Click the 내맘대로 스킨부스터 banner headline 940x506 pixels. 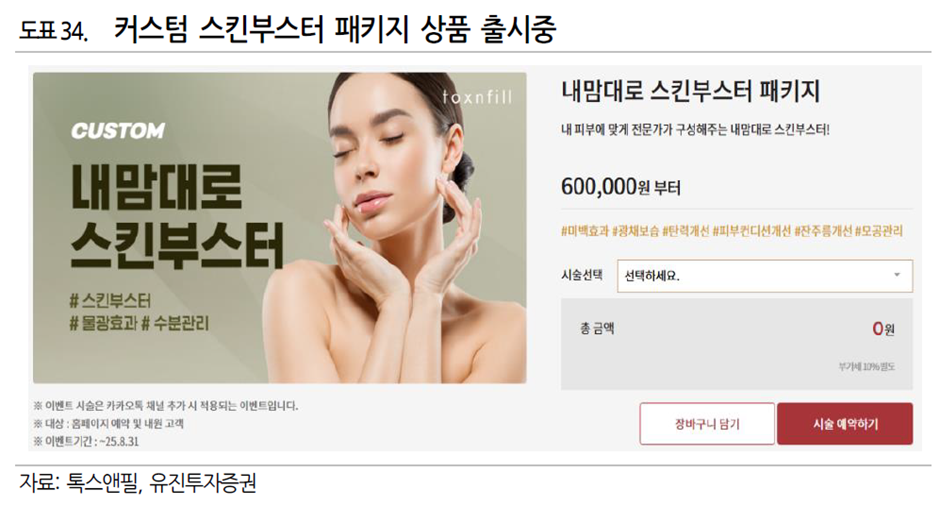[177, 216]
